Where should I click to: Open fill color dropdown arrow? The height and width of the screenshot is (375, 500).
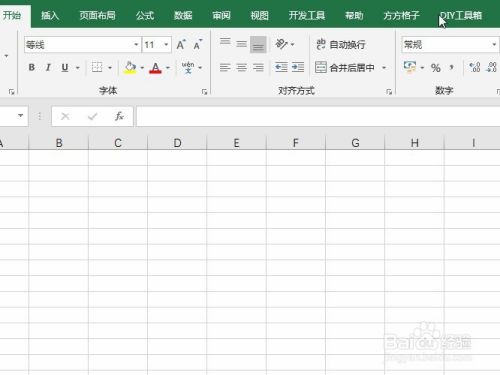(x=142, y=68)
